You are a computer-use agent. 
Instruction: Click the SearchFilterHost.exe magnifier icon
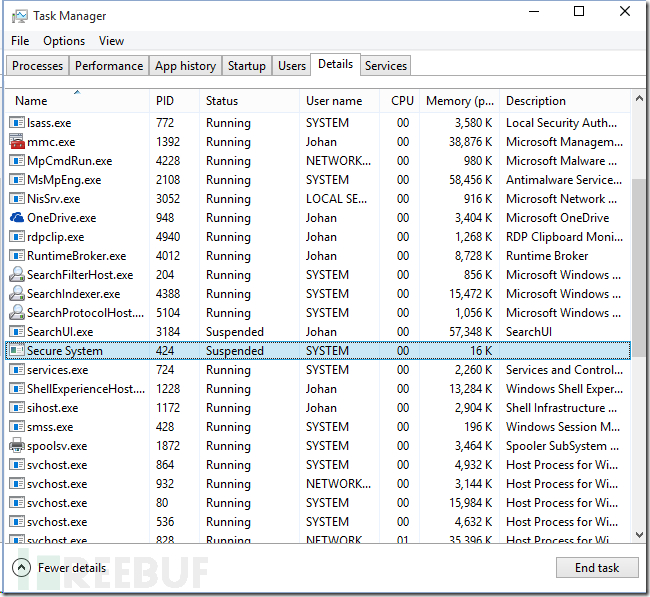tap(17, 274)
